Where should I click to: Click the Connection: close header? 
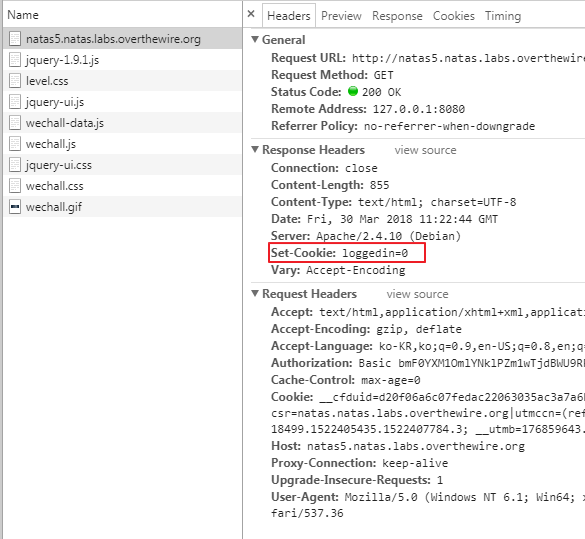coord(324,168)
